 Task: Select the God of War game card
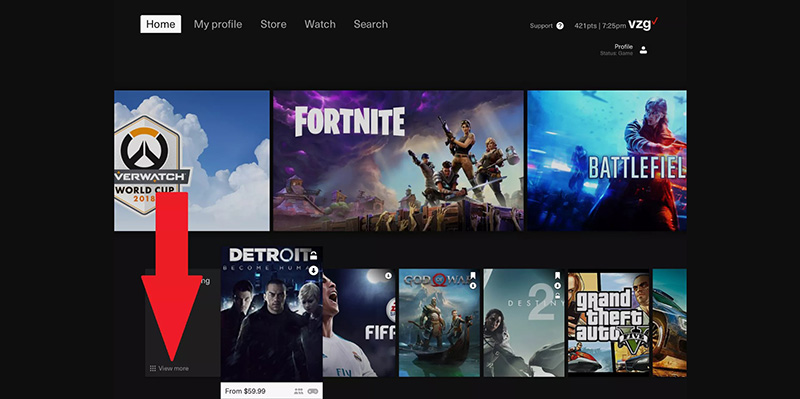tap(439, 322)
